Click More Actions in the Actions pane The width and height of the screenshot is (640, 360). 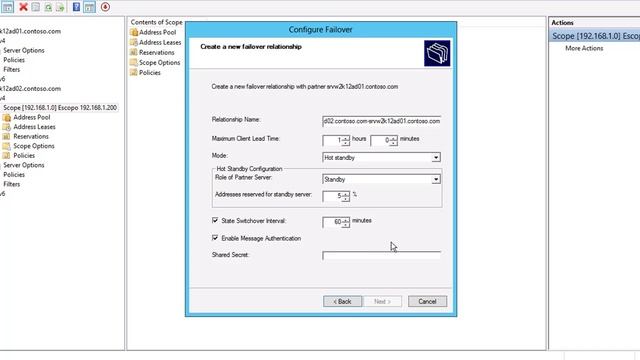[584, 48]
